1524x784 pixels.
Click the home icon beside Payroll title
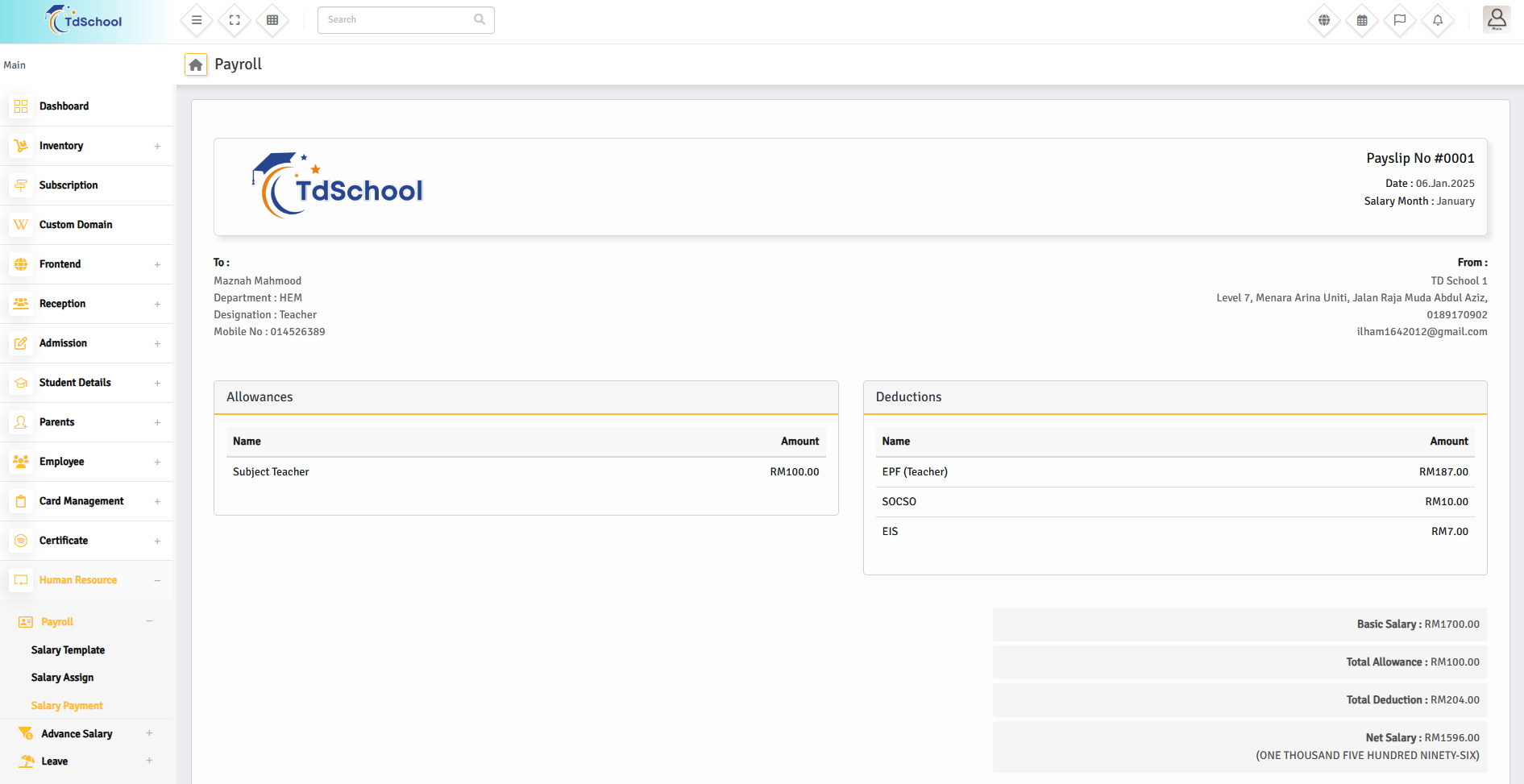(196, 64)
